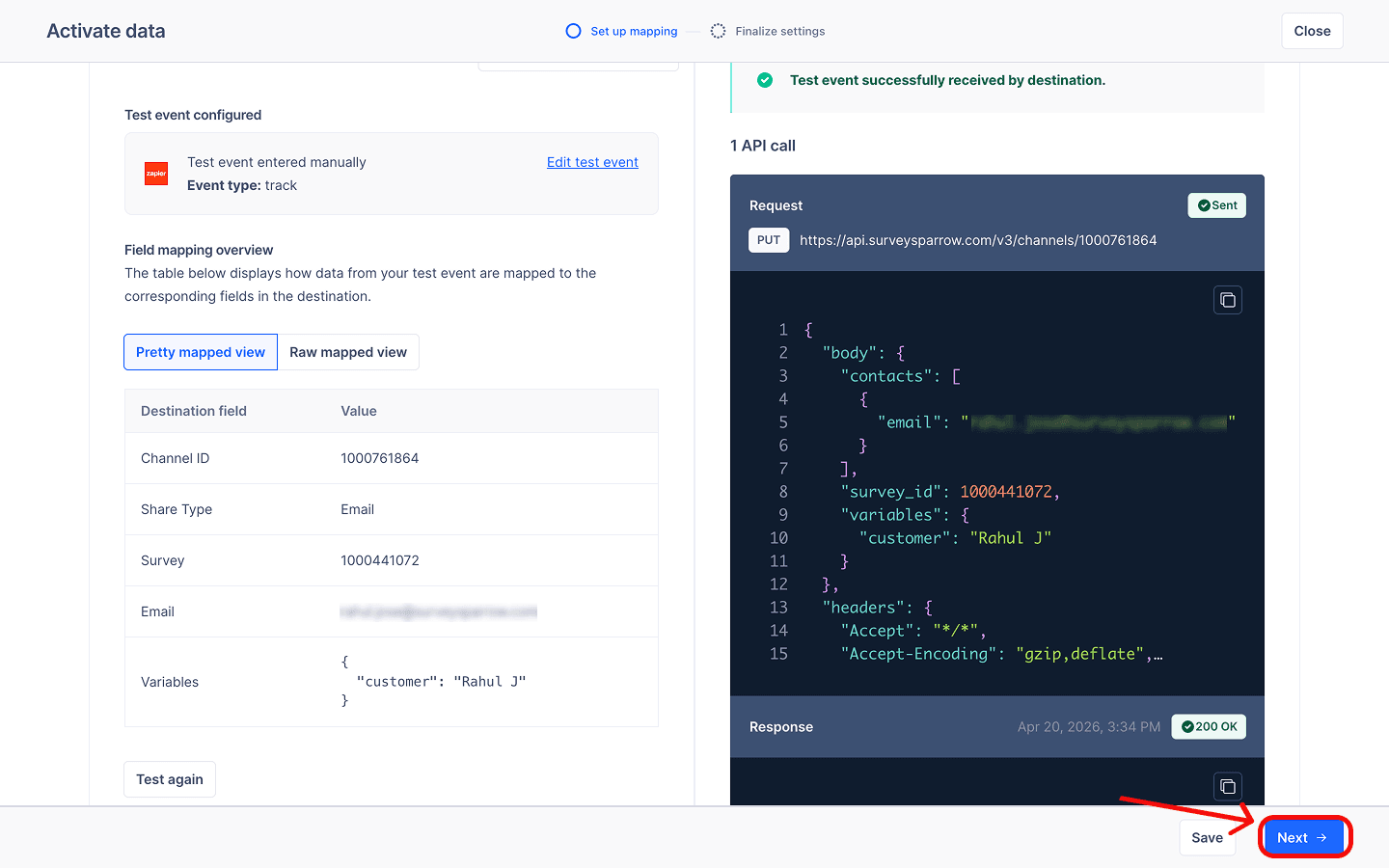The image size is (1389, 868).
Task: Click the response timestamp Apr 20, 2026
Action: point(1089,726)
